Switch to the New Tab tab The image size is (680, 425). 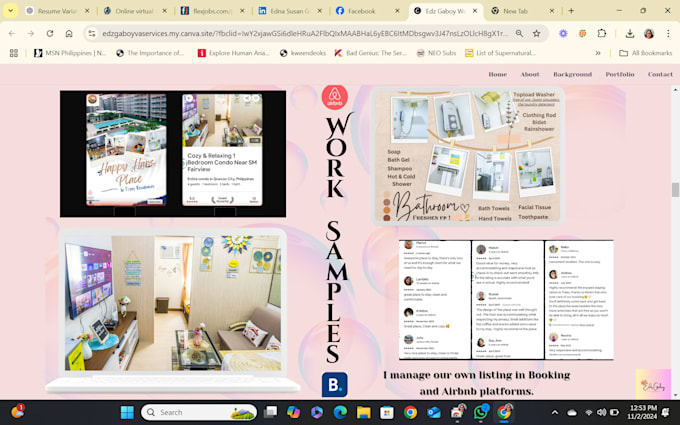click(x=523, y=11)
